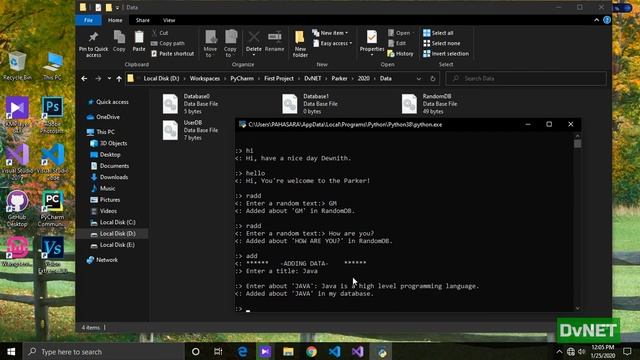The height and width of the screenshot is (360, 640).
Task: Select the RandomDB file
Action: click(x=430, y=104)
